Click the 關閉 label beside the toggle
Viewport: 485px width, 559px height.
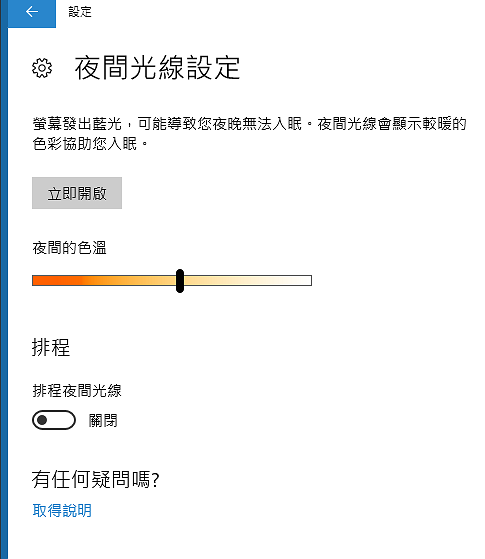click(x=103, y=421)
